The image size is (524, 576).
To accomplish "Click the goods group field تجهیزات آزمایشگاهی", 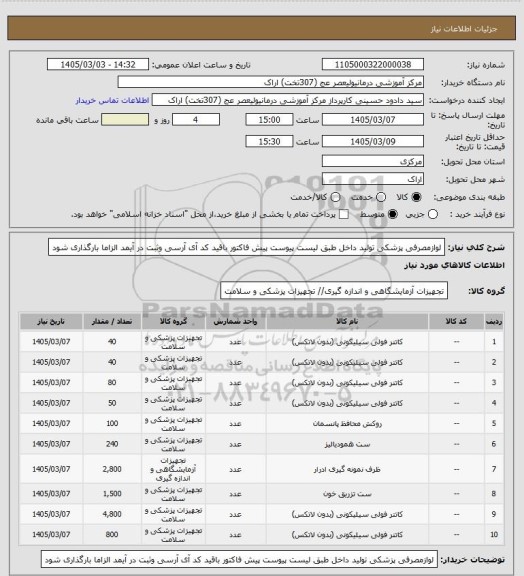I will (334, 291).
